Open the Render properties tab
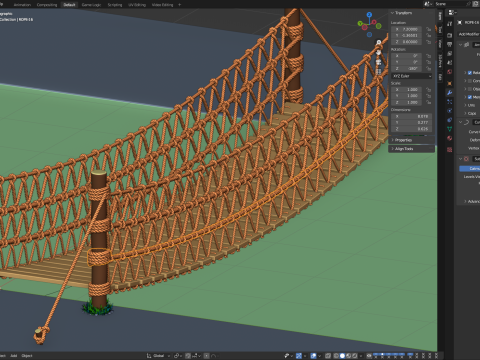 click(450, 35)
